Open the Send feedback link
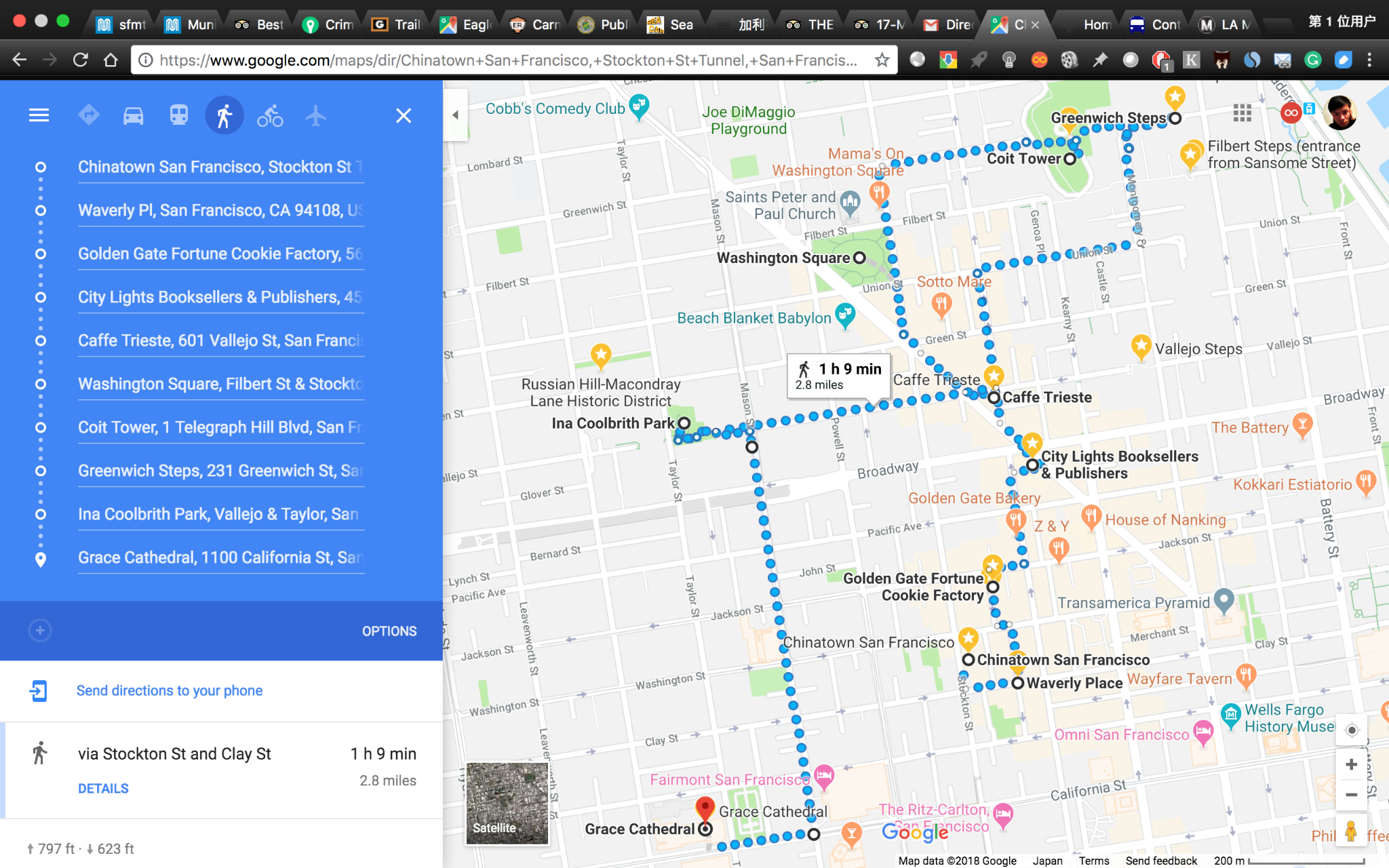This screenshot has height=868, width=1389. click(1161, 861)
